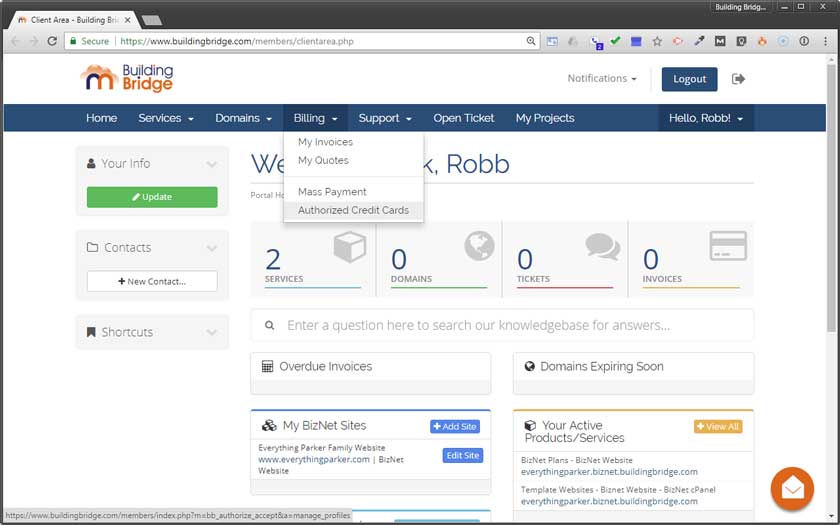Click the blue square extension icon

636,41
